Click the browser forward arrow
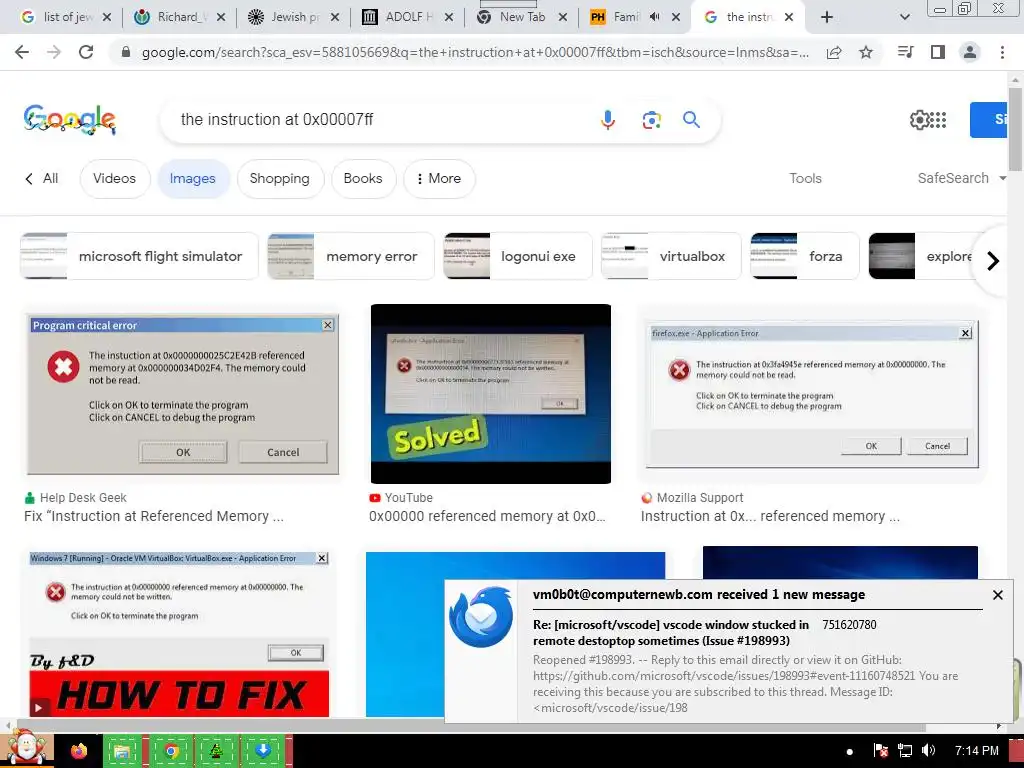 click(54, 52)
